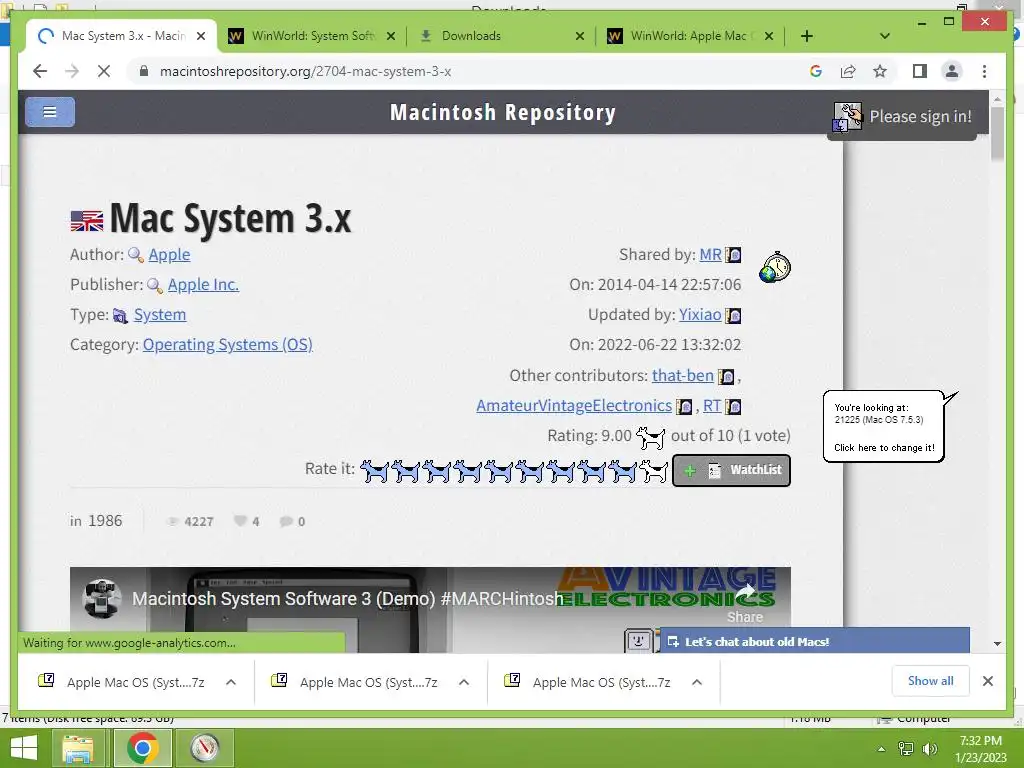Click the comments bubble count icon
The width and height of the screenshot is (1024, 768).
286,521
